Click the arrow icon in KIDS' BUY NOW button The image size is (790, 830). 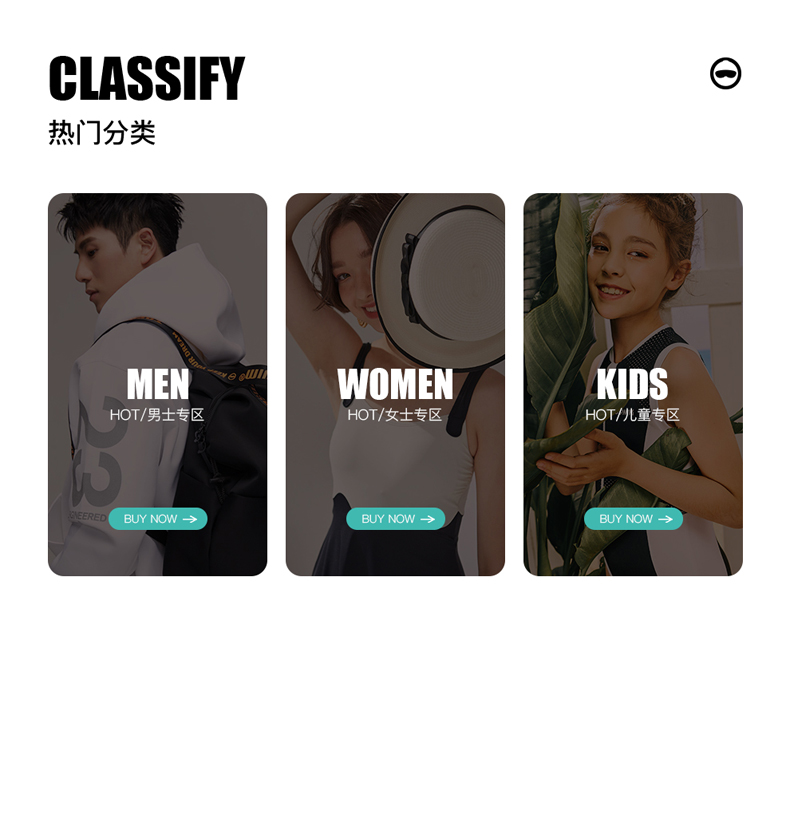(x=665, y=519)
